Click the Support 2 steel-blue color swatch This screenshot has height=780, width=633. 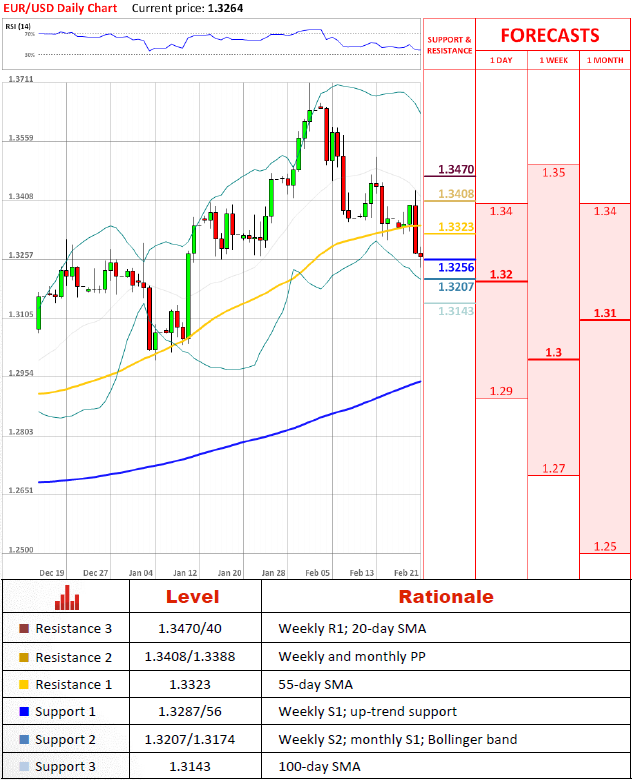pyautogui.click(x=24, y=739)
